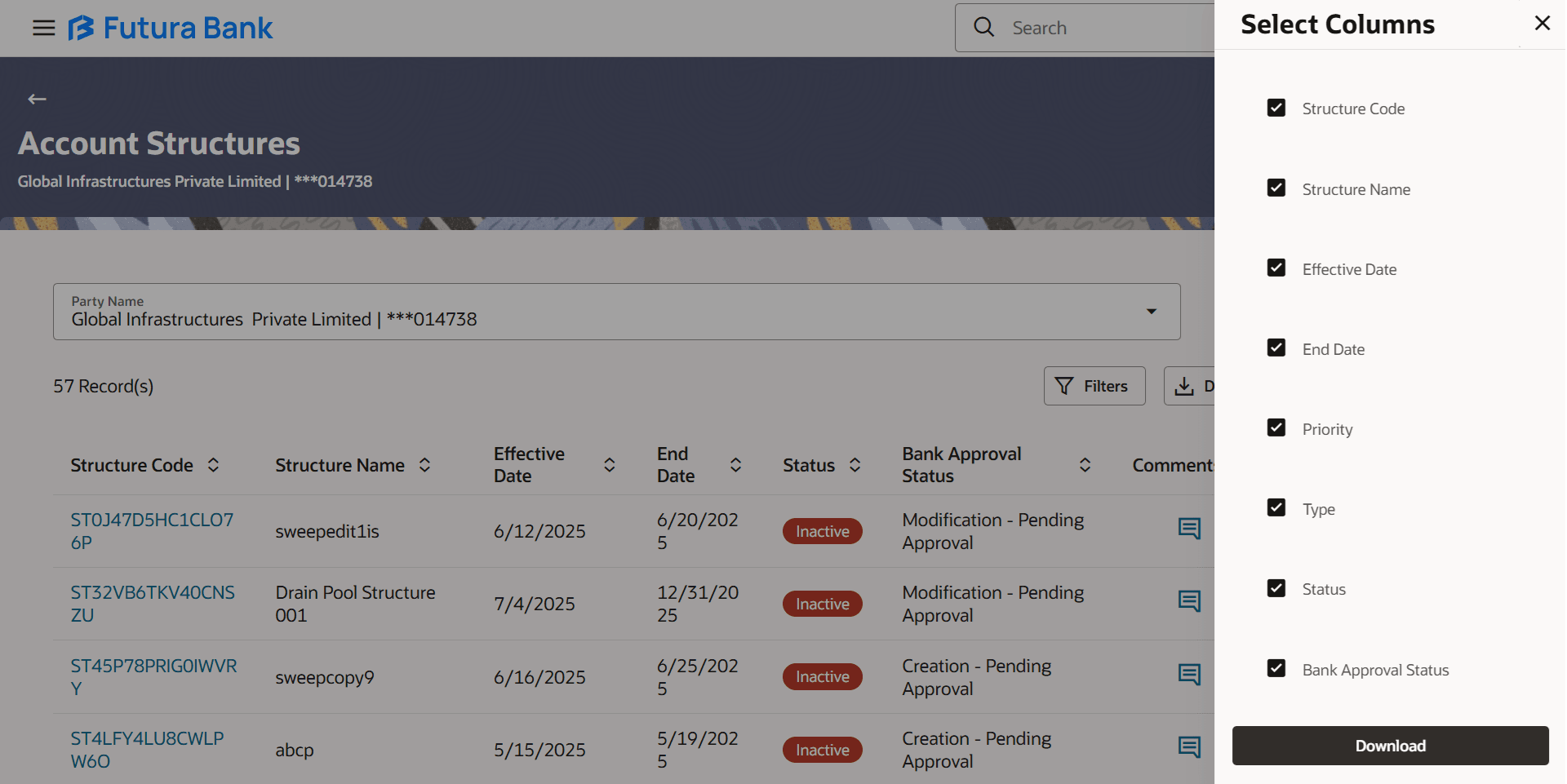Screen dimensions: 1567x784
Task: Click end date '6/25/2025'
Action: click(698, 677)
